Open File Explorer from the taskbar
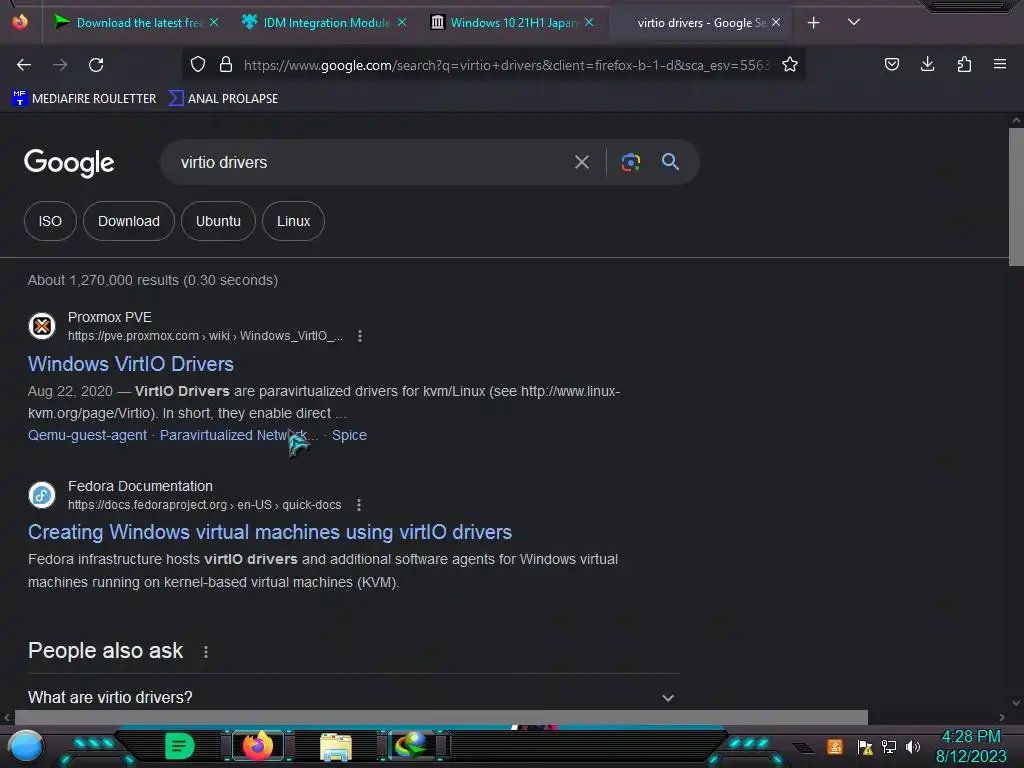The height and width of the screenshot is (768, 1024). coord(336,746)
